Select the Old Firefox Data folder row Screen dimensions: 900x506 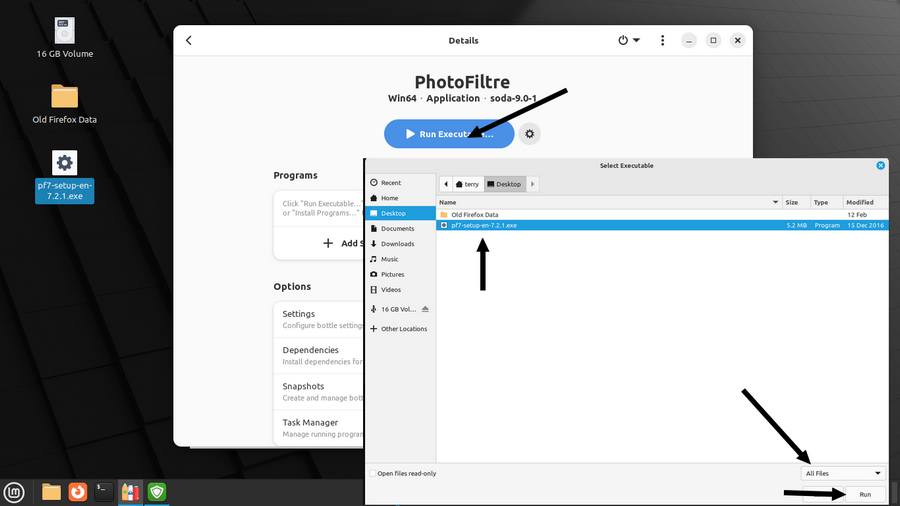(474, 214)
